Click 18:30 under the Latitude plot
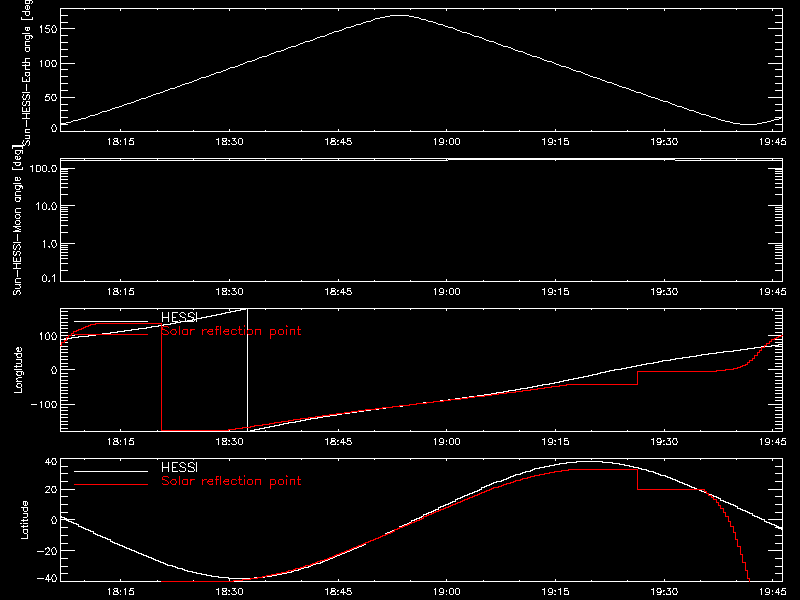800x600 pixels. (x=230, y=592)
